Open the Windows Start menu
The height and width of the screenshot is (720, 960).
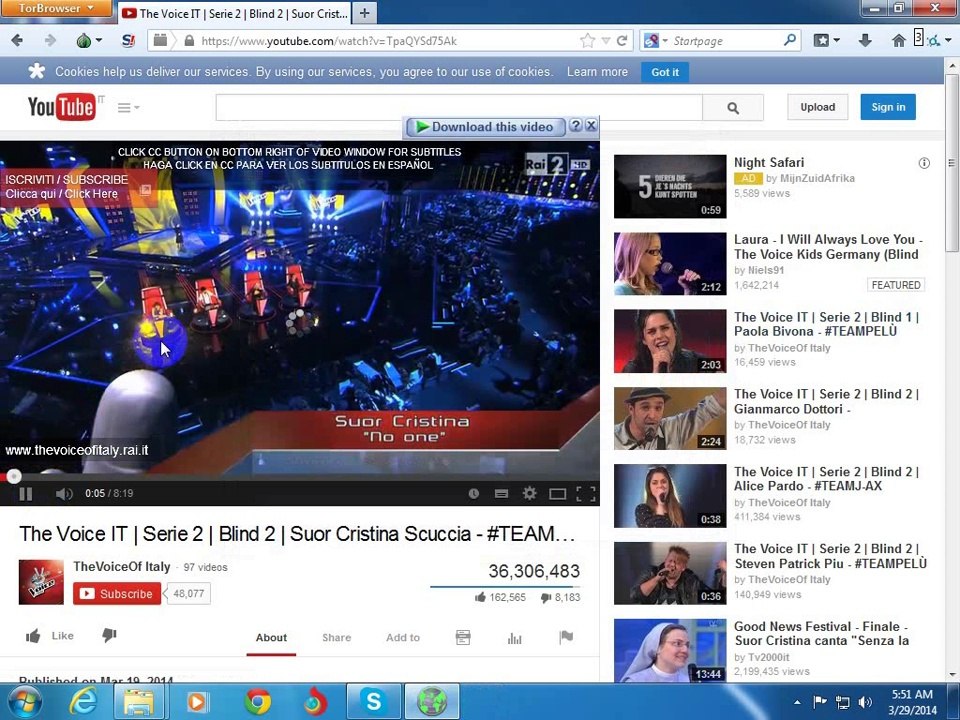pyautogui.click(x=24, y=702)
